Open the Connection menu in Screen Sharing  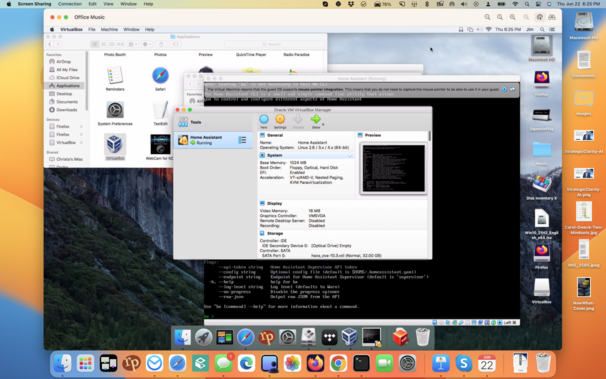(70, 4)
